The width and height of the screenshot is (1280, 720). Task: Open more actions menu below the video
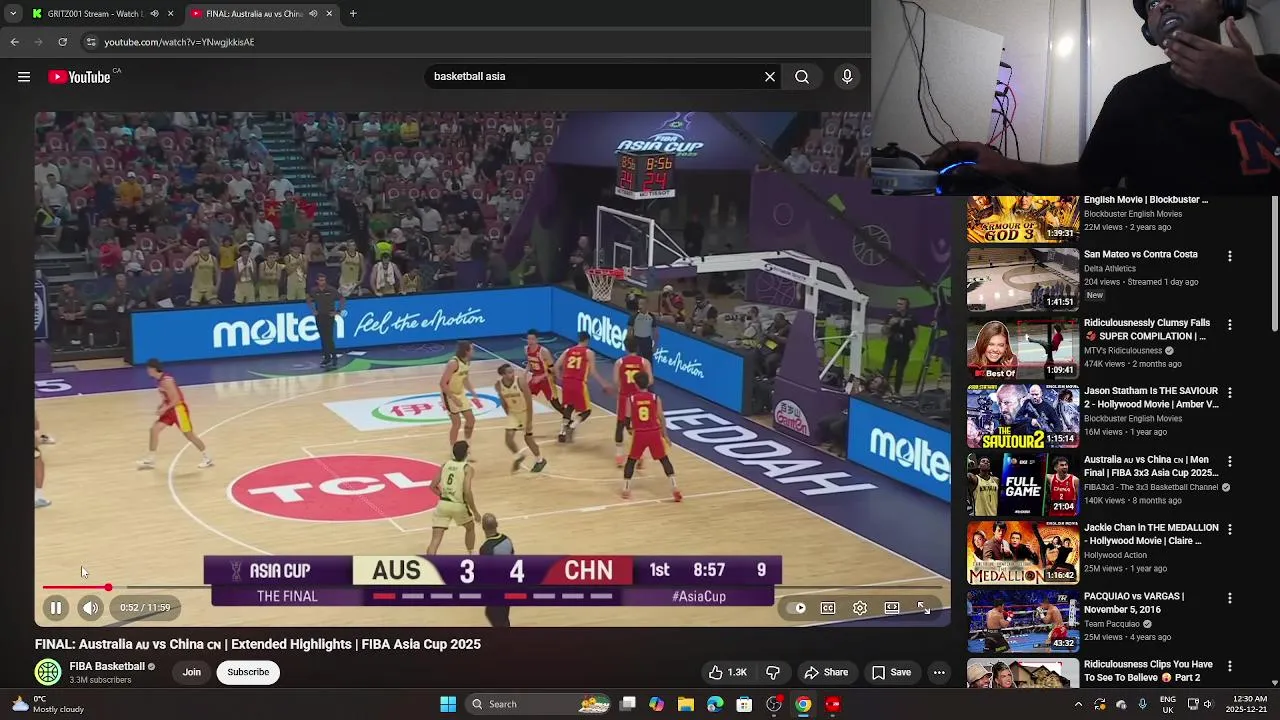[939, 672]
